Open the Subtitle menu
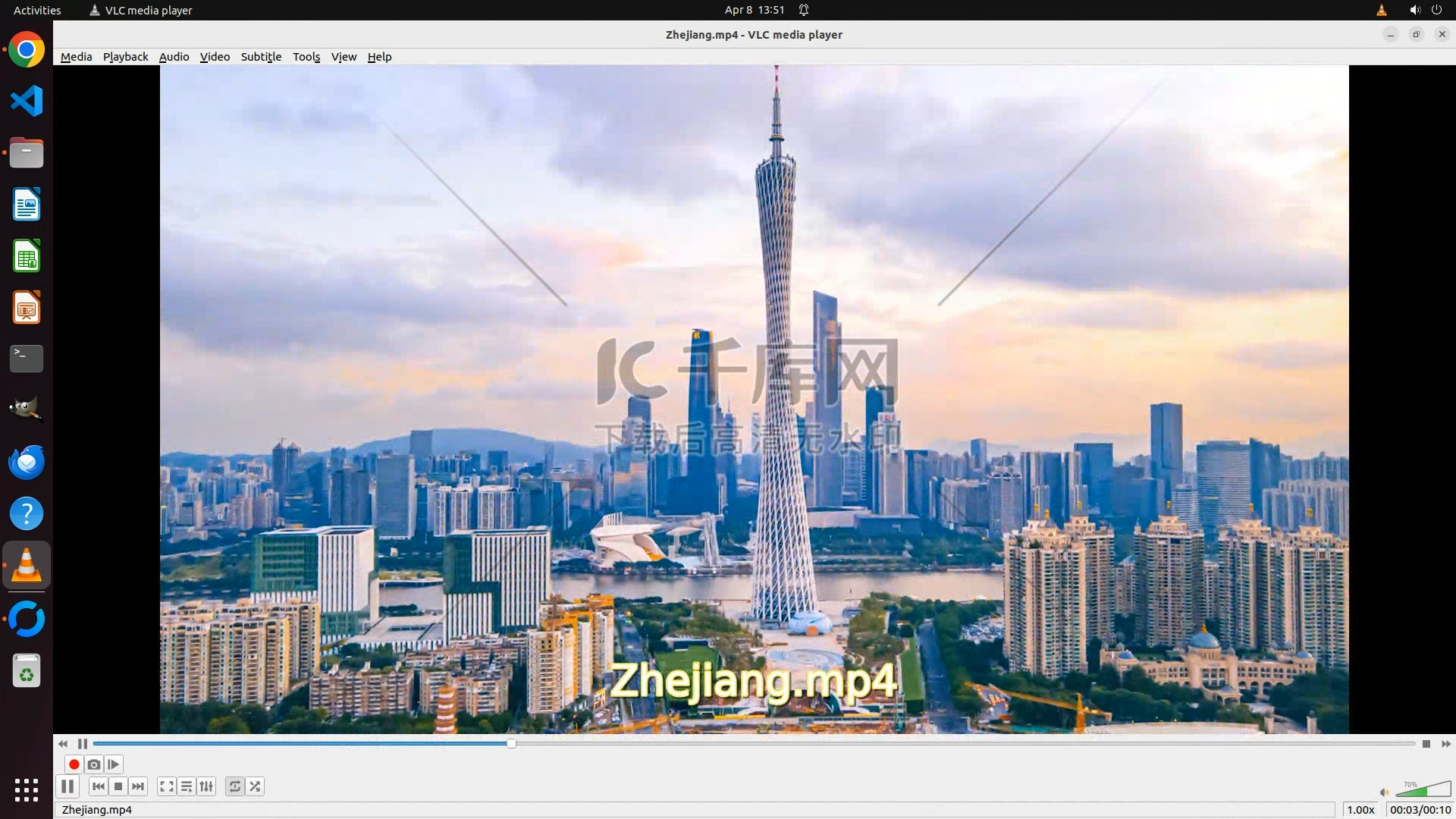The height and width of the screenshot is (819, 1456). coord(261,57)
